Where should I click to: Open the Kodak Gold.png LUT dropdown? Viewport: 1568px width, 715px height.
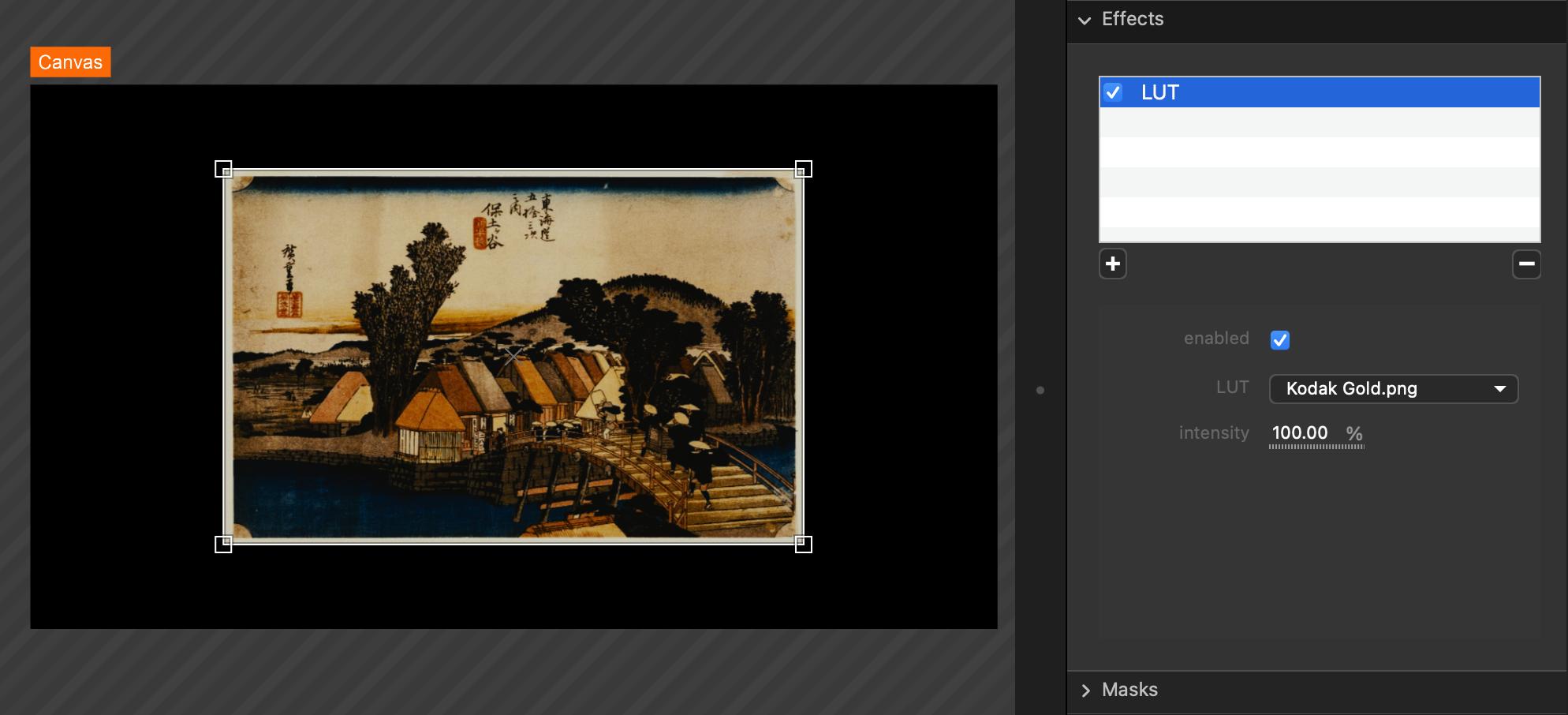point(1393,388)
